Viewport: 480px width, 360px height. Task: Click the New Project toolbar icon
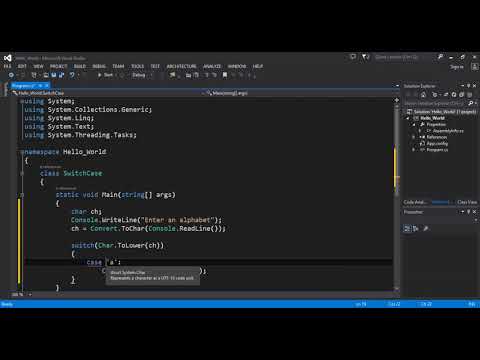point(34,75)
